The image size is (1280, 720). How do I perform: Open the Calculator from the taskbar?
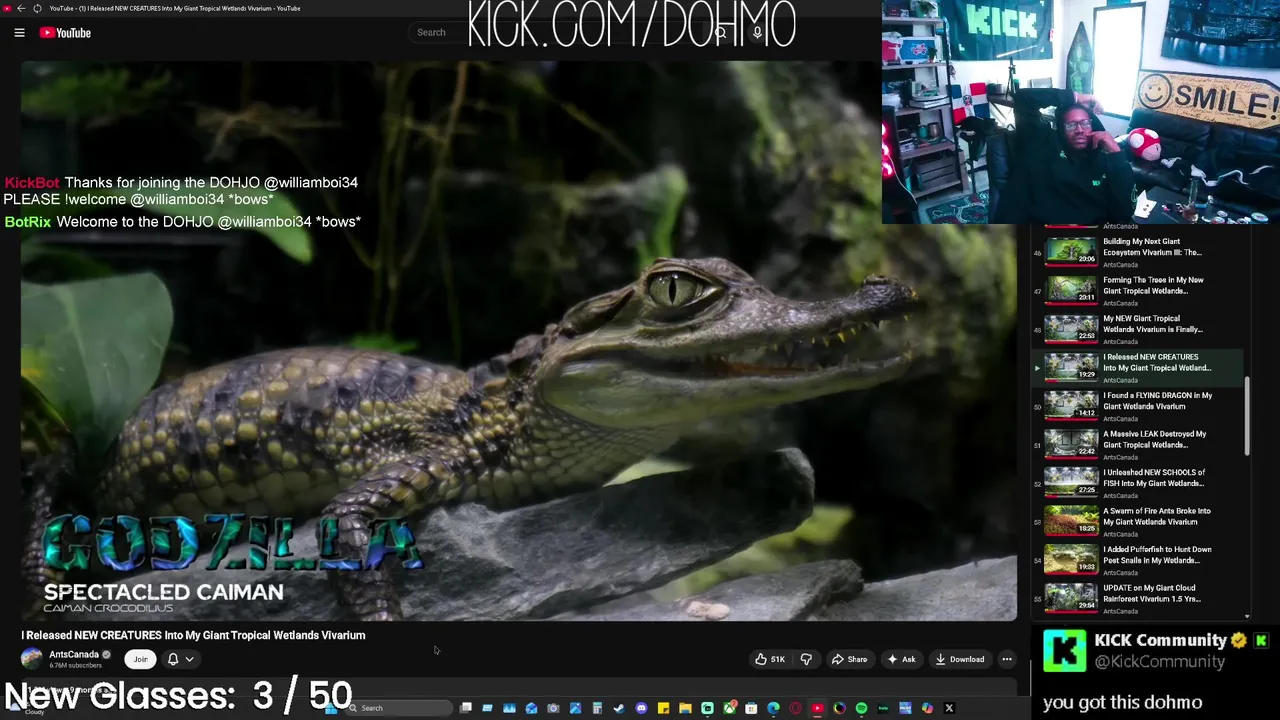tap(597, 708)
